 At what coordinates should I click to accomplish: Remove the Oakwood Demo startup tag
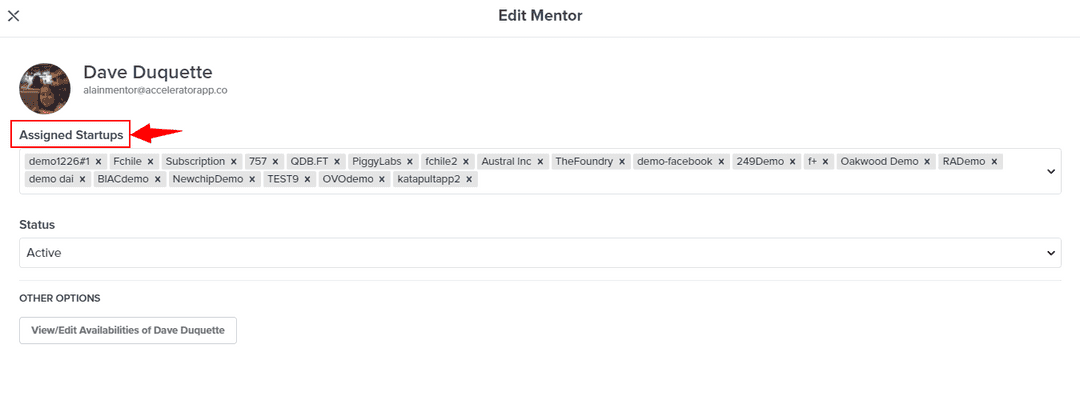pos(927,161)
